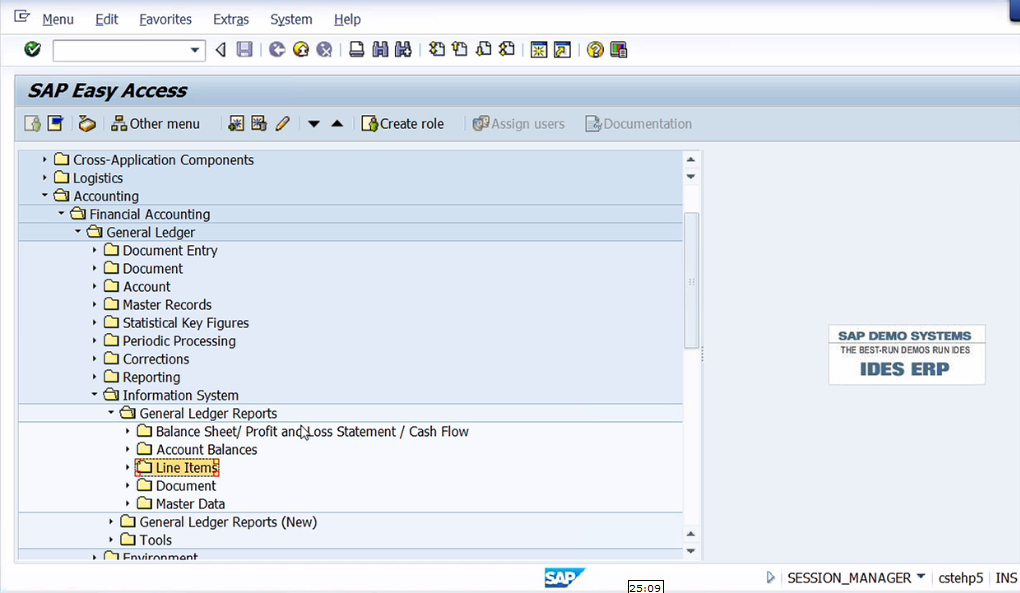
Task: Click the green Back arrow icon
Action: pos(277,49)
